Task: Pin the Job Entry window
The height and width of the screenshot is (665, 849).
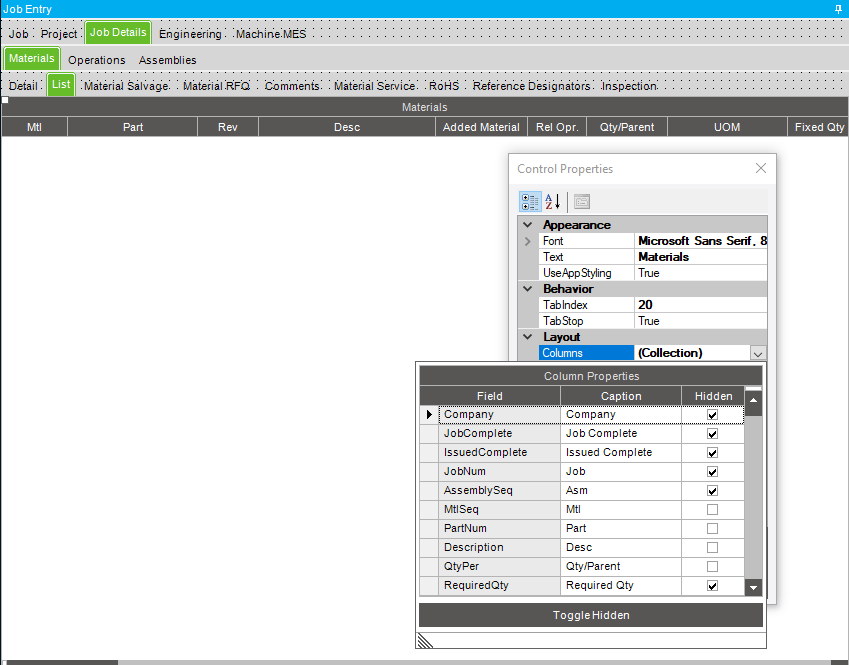Action: point(838,9)
